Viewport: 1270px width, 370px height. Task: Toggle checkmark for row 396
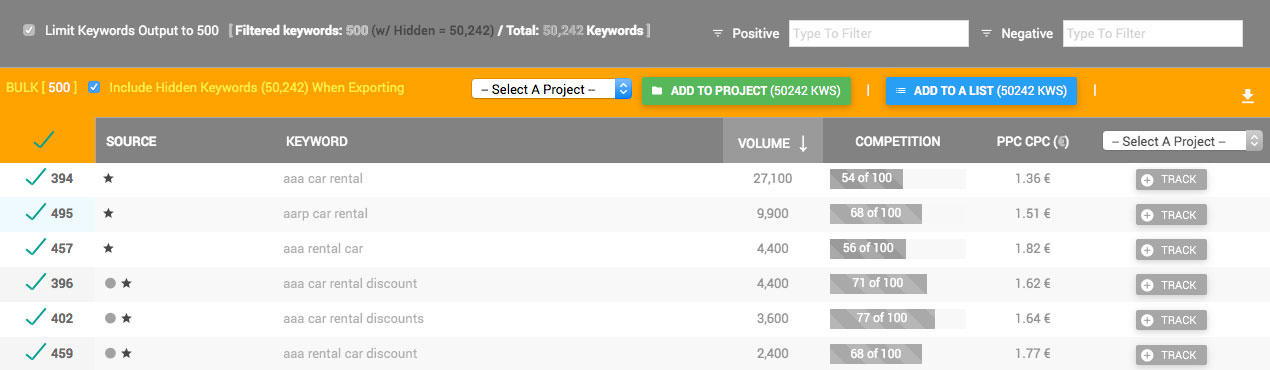point(36,283)
